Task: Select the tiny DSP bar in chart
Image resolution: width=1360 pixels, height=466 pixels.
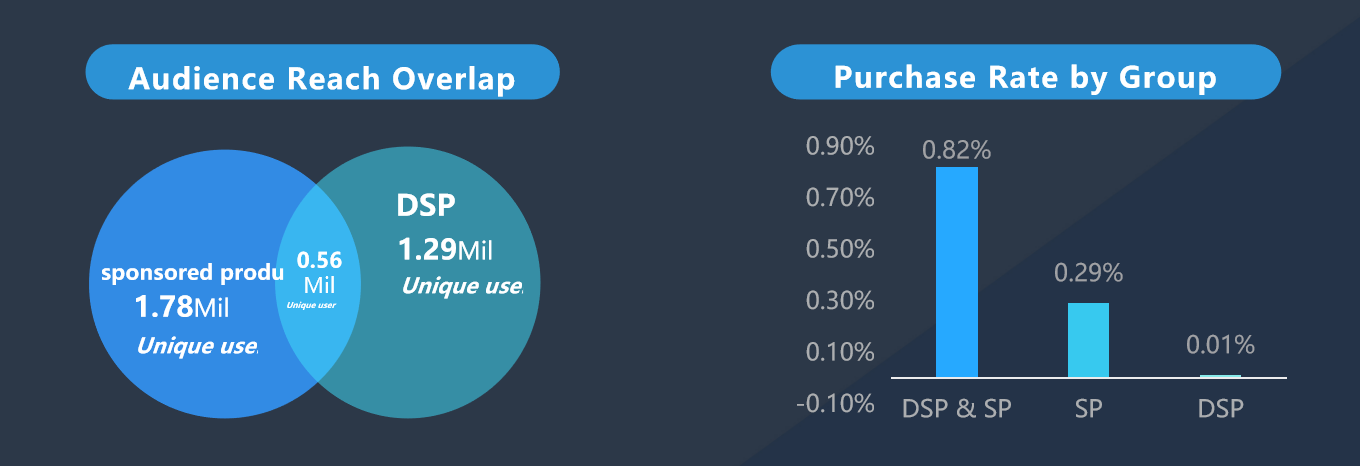Action: click(x=1220, y=376)
